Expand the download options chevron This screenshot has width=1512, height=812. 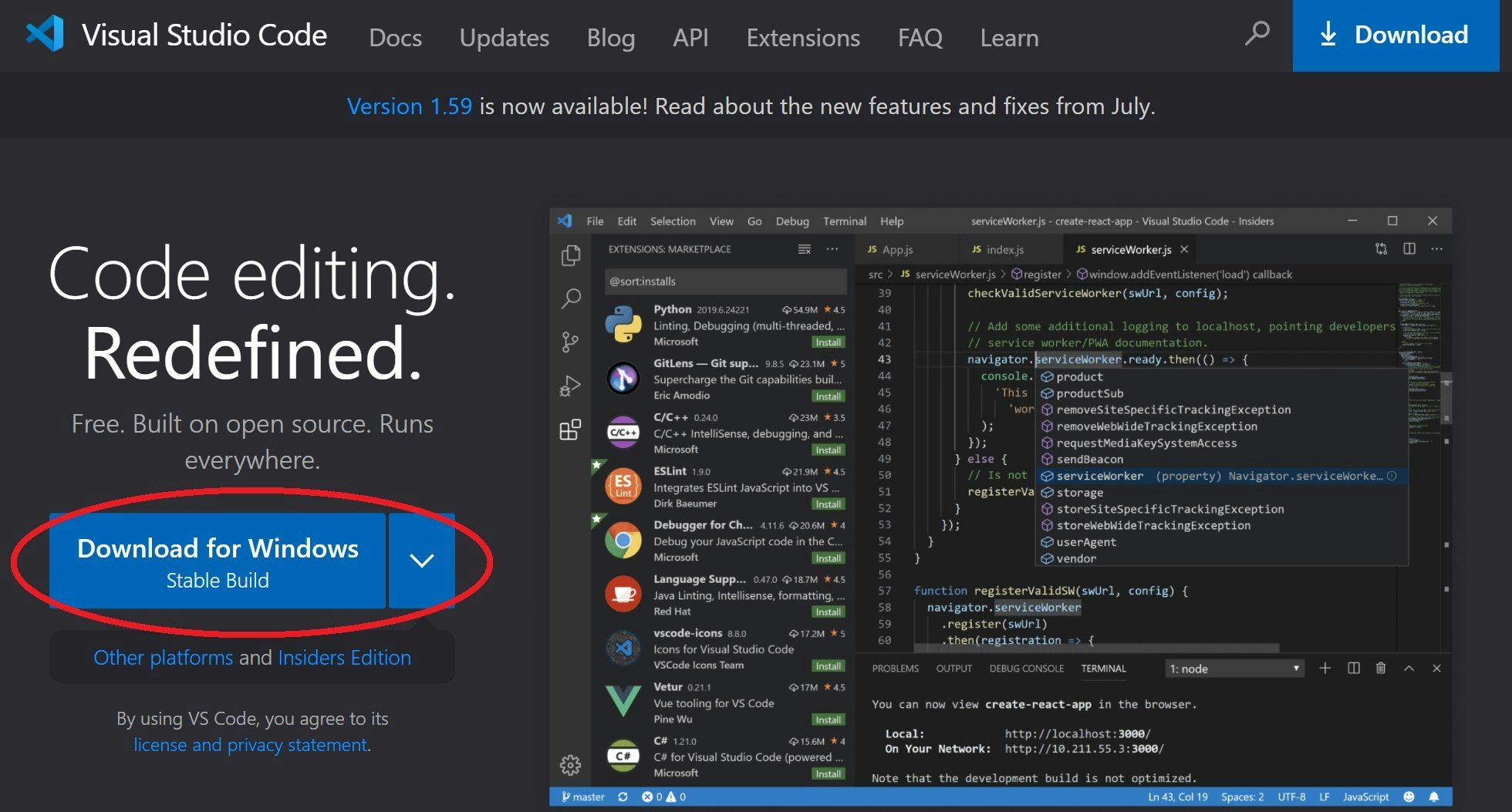click(x=421, y=561)
